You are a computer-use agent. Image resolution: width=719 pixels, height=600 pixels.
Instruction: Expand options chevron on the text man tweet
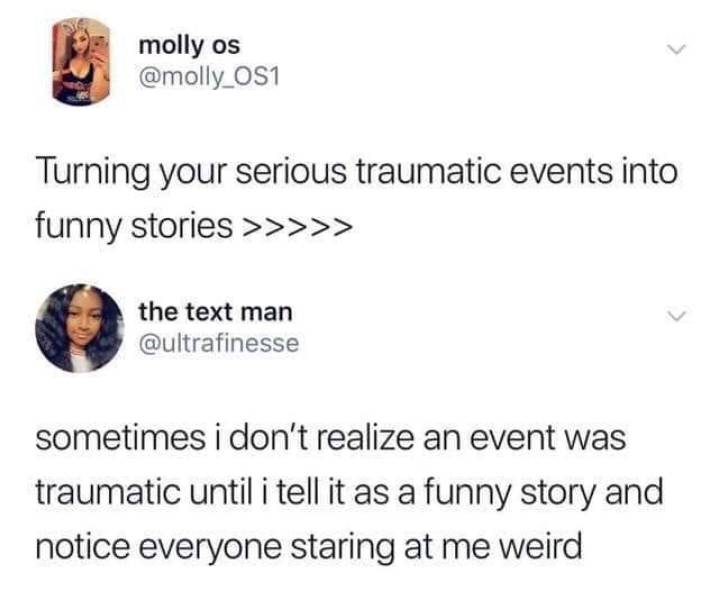coord(676,316)
